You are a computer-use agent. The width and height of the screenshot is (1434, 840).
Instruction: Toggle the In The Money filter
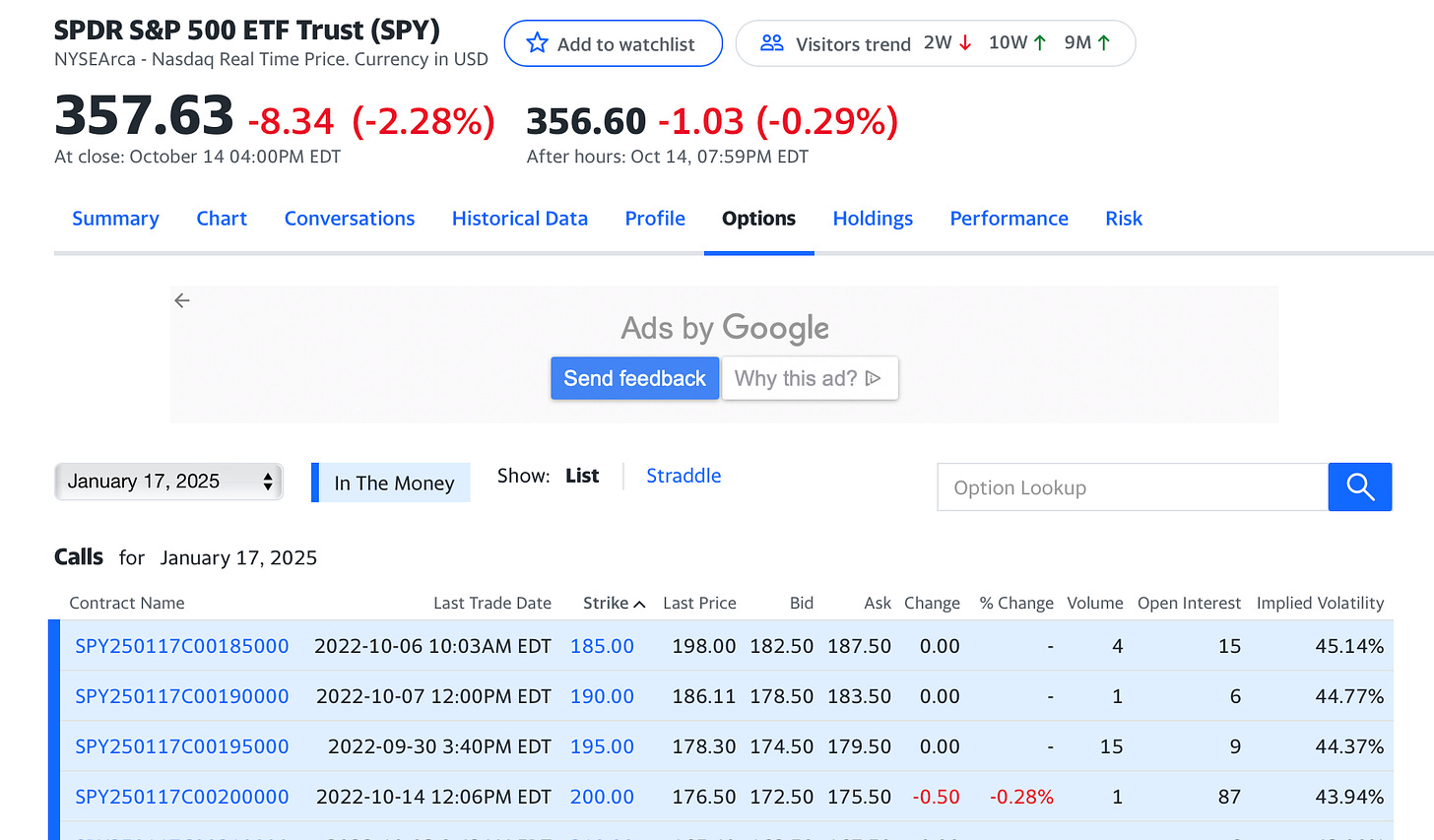pos(391,483)
